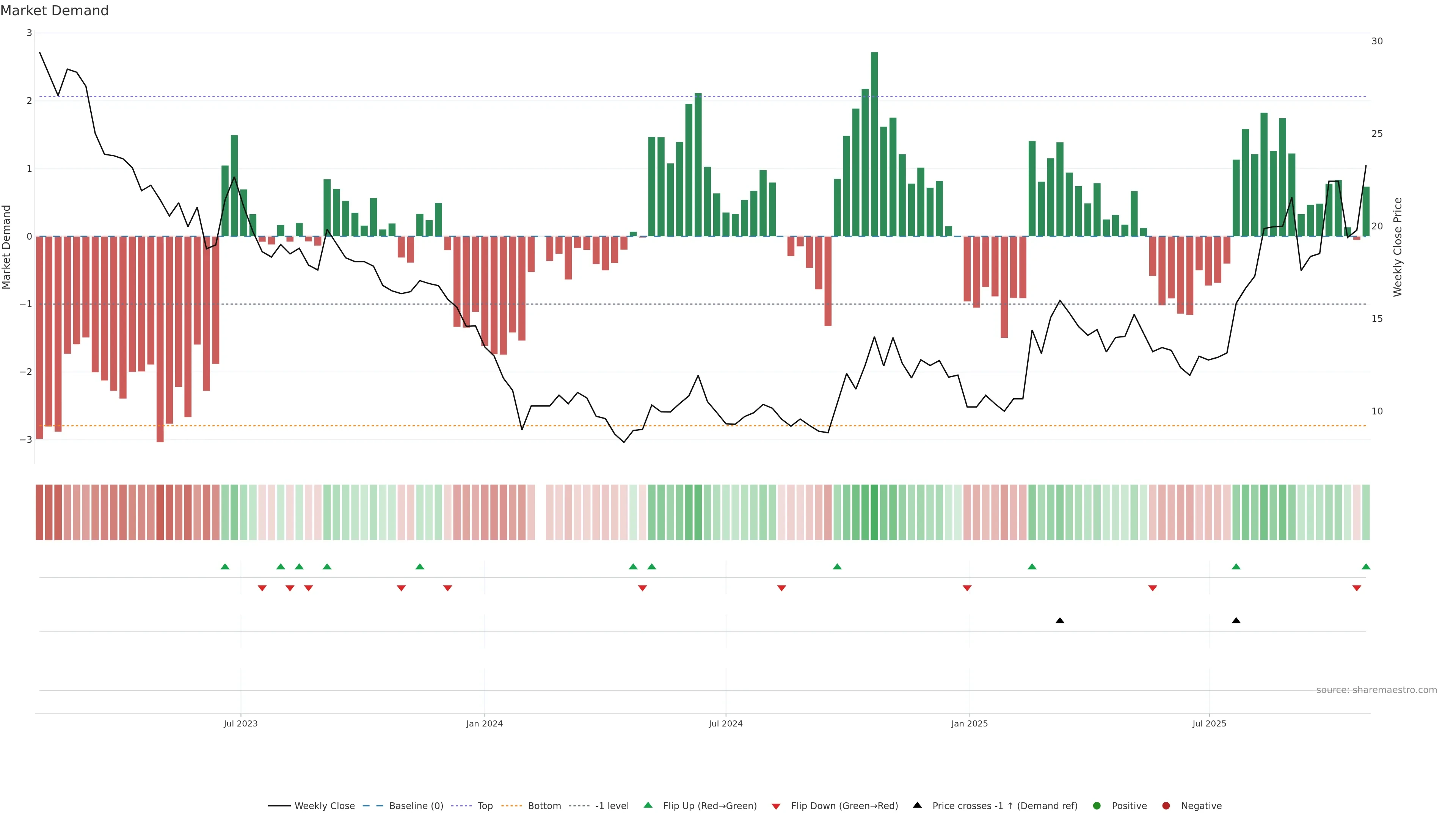Click the first black price-cross triangle marker

point(1060,621)
